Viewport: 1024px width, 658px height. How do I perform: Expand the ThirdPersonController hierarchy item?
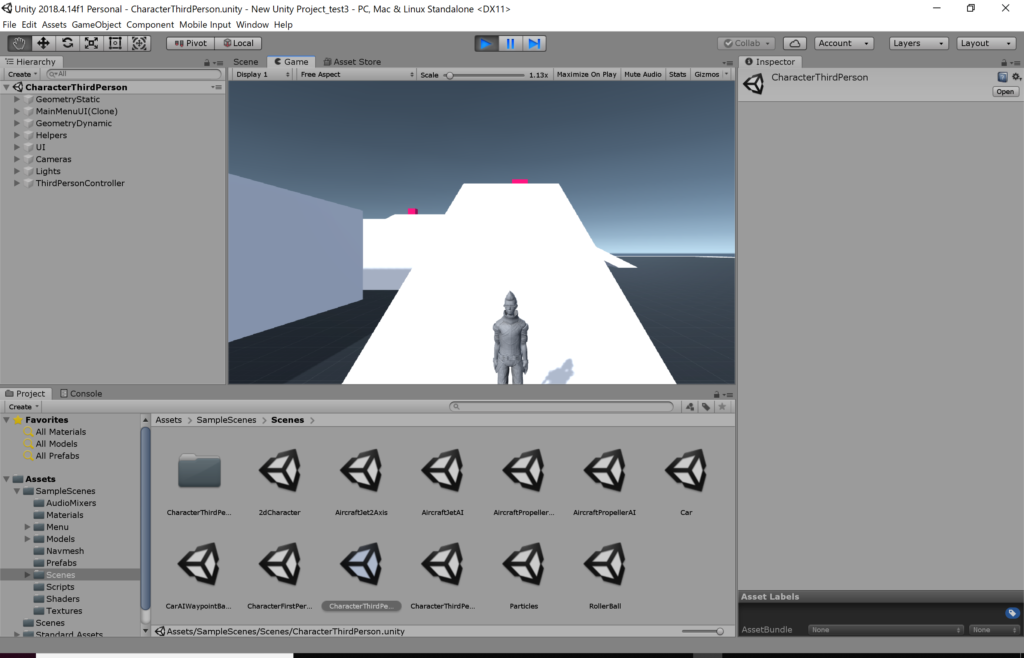pyautogui.click(x=17, y=183)
